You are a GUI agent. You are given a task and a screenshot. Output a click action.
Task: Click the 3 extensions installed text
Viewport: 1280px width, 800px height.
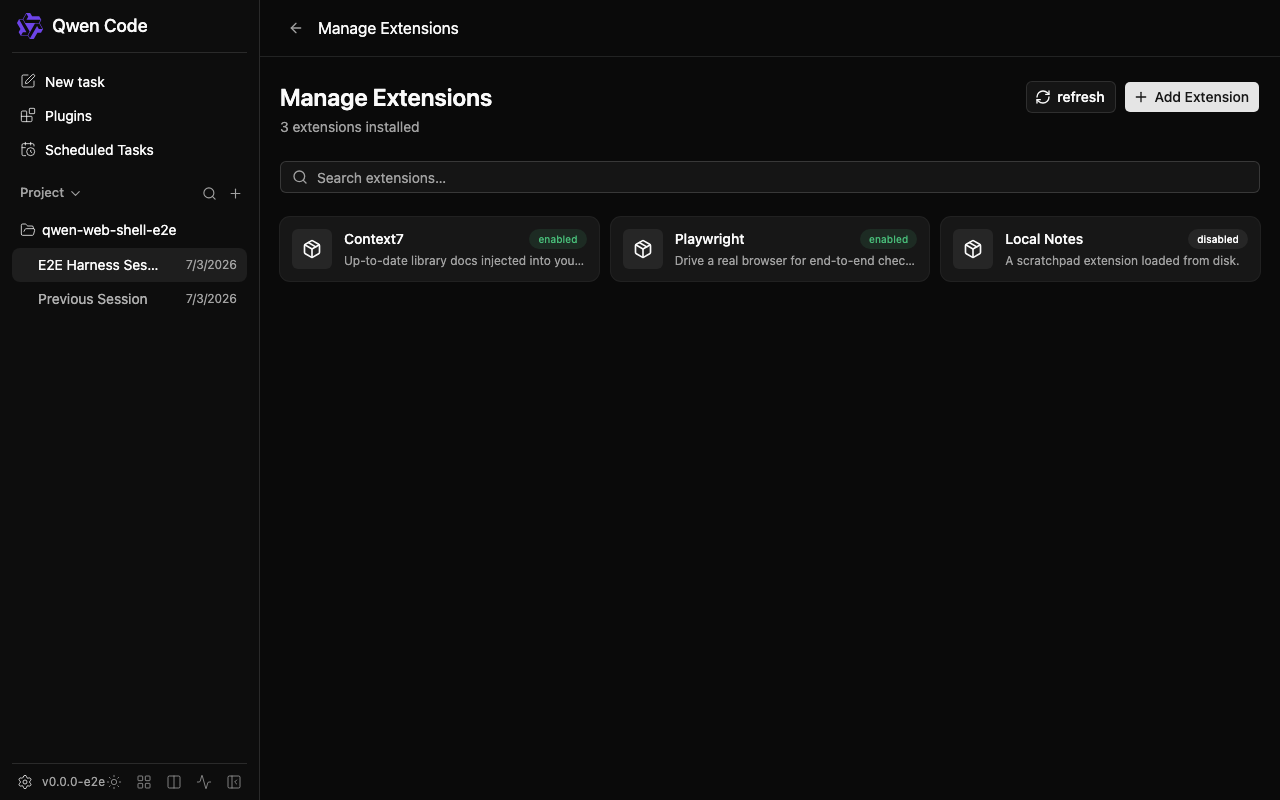[350, 127]
